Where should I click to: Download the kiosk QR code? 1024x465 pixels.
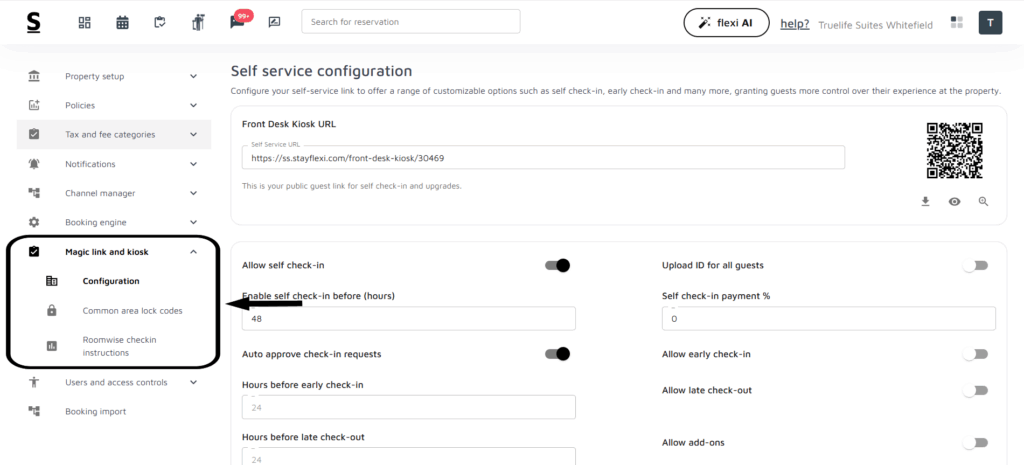(925, 201)
